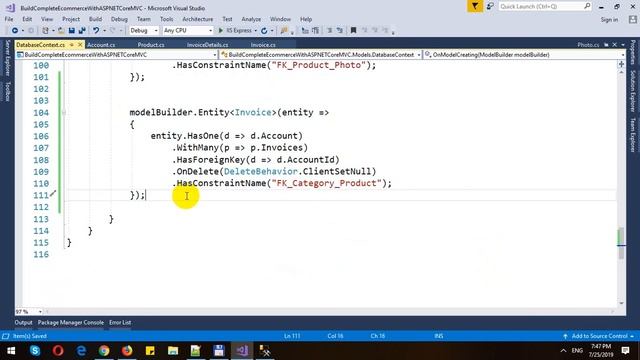Sign in to Visual Studio

point(609,20)
